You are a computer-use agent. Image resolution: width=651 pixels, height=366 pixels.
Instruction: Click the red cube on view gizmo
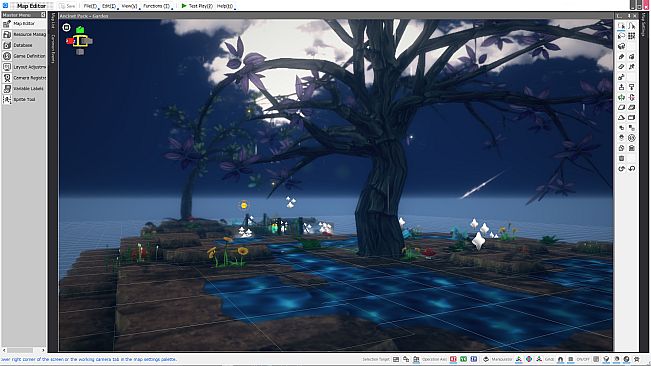pyautogui.click(x=71, y=41)
